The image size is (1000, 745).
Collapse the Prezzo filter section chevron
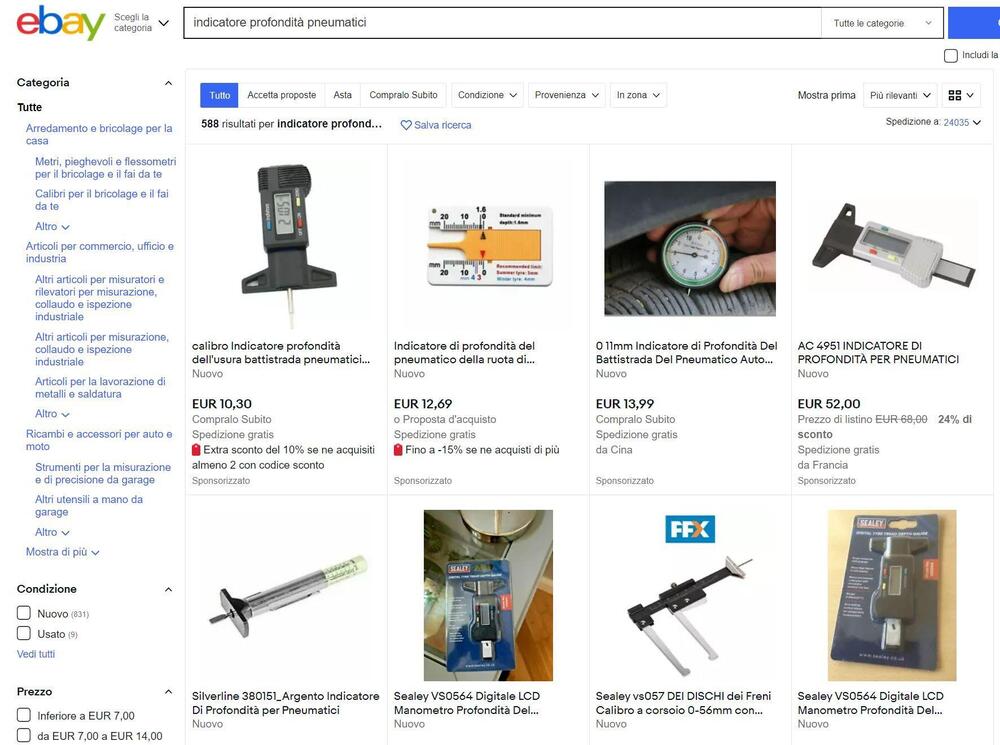pos(168,692)
